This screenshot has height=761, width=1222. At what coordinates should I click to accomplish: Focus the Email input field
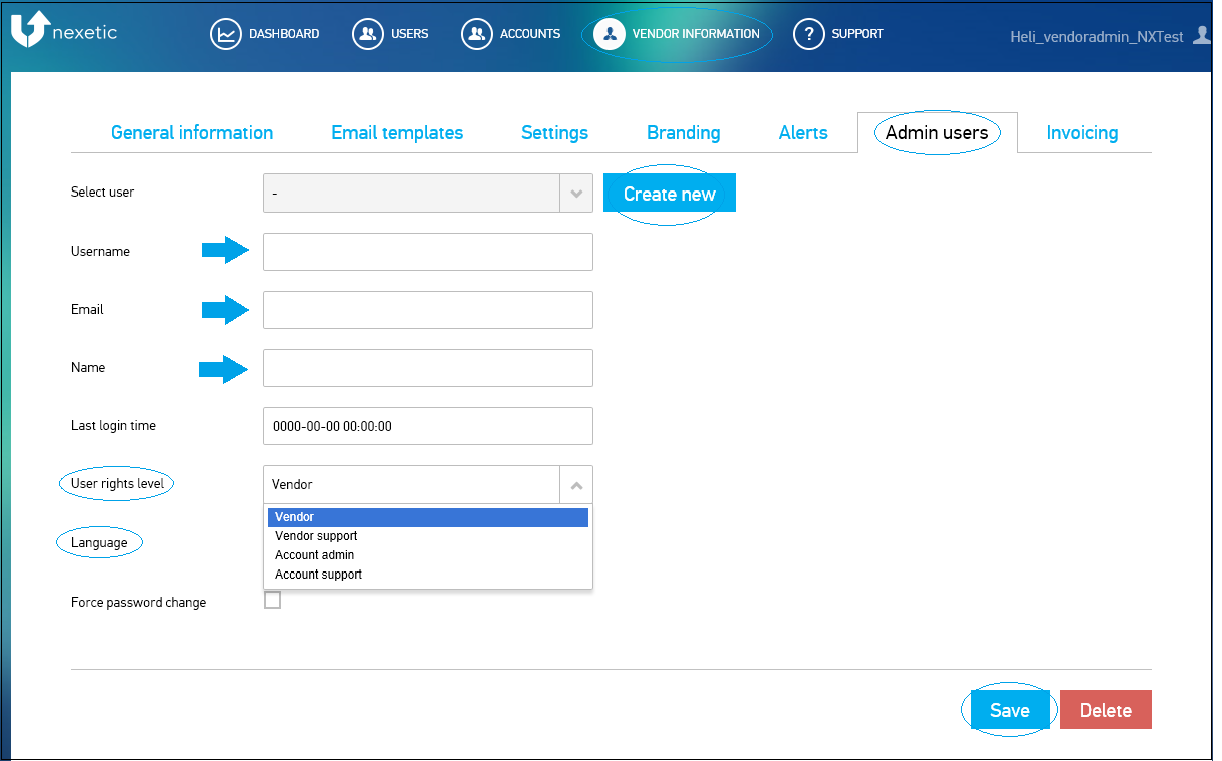(x=428, y=310)
